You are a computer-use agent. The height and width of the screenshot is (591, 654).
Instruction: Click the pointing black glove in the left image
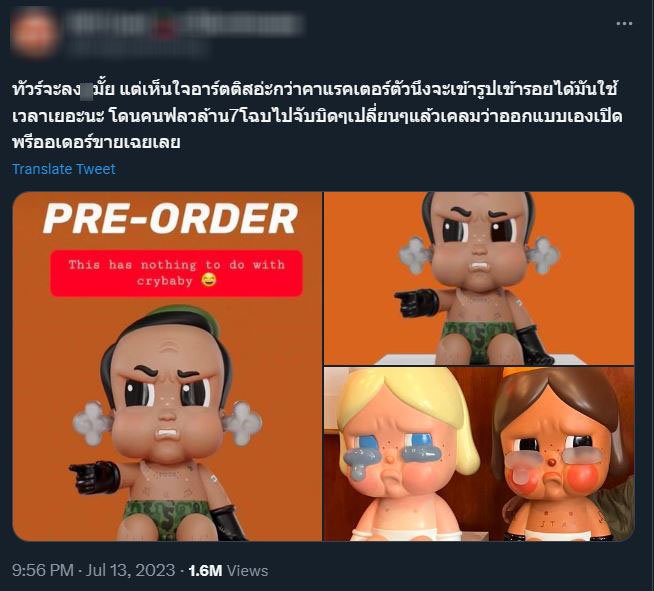coord(94,476)
